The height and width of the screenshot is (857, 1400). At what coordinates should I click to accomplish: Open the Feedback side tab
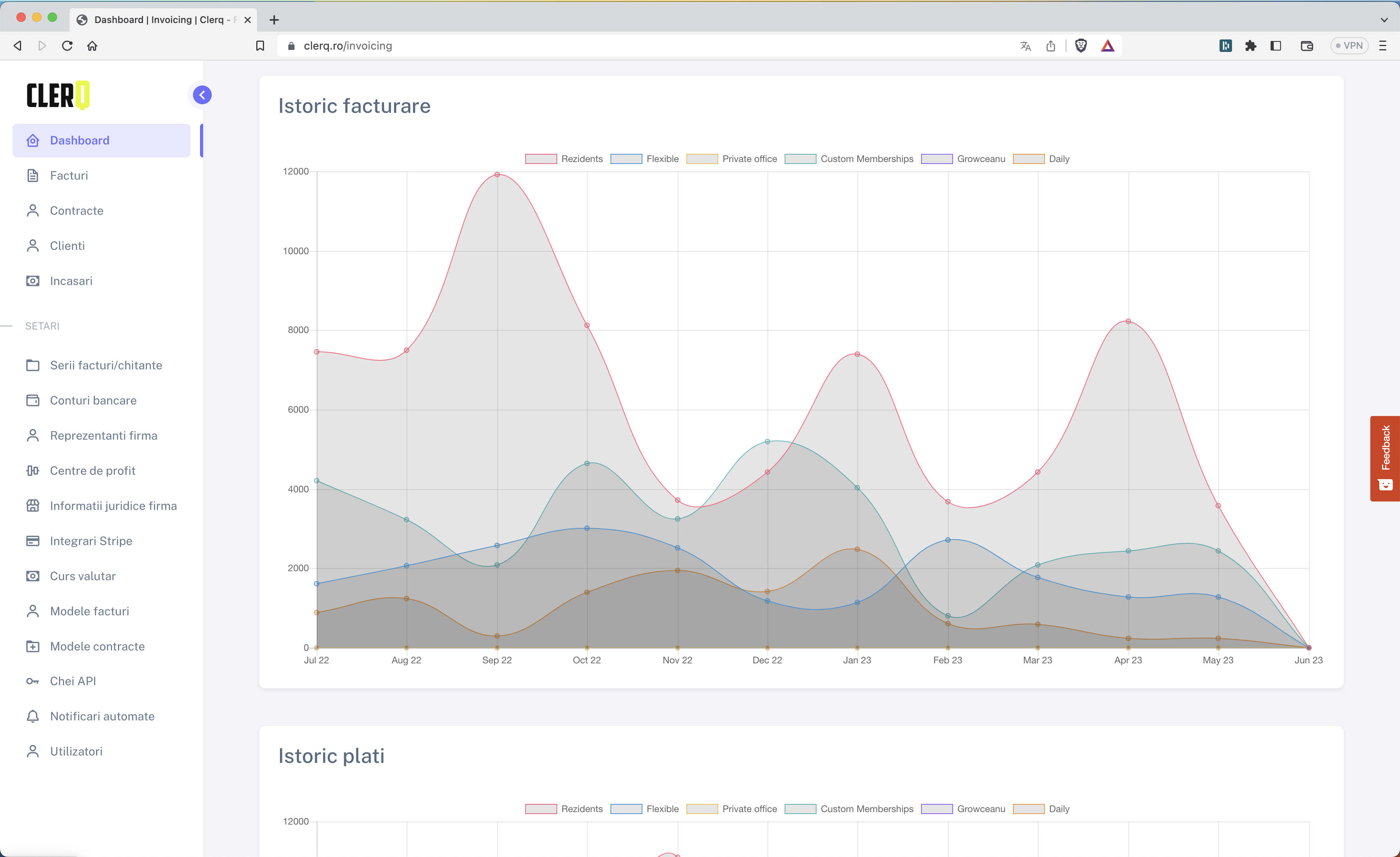1385,458
